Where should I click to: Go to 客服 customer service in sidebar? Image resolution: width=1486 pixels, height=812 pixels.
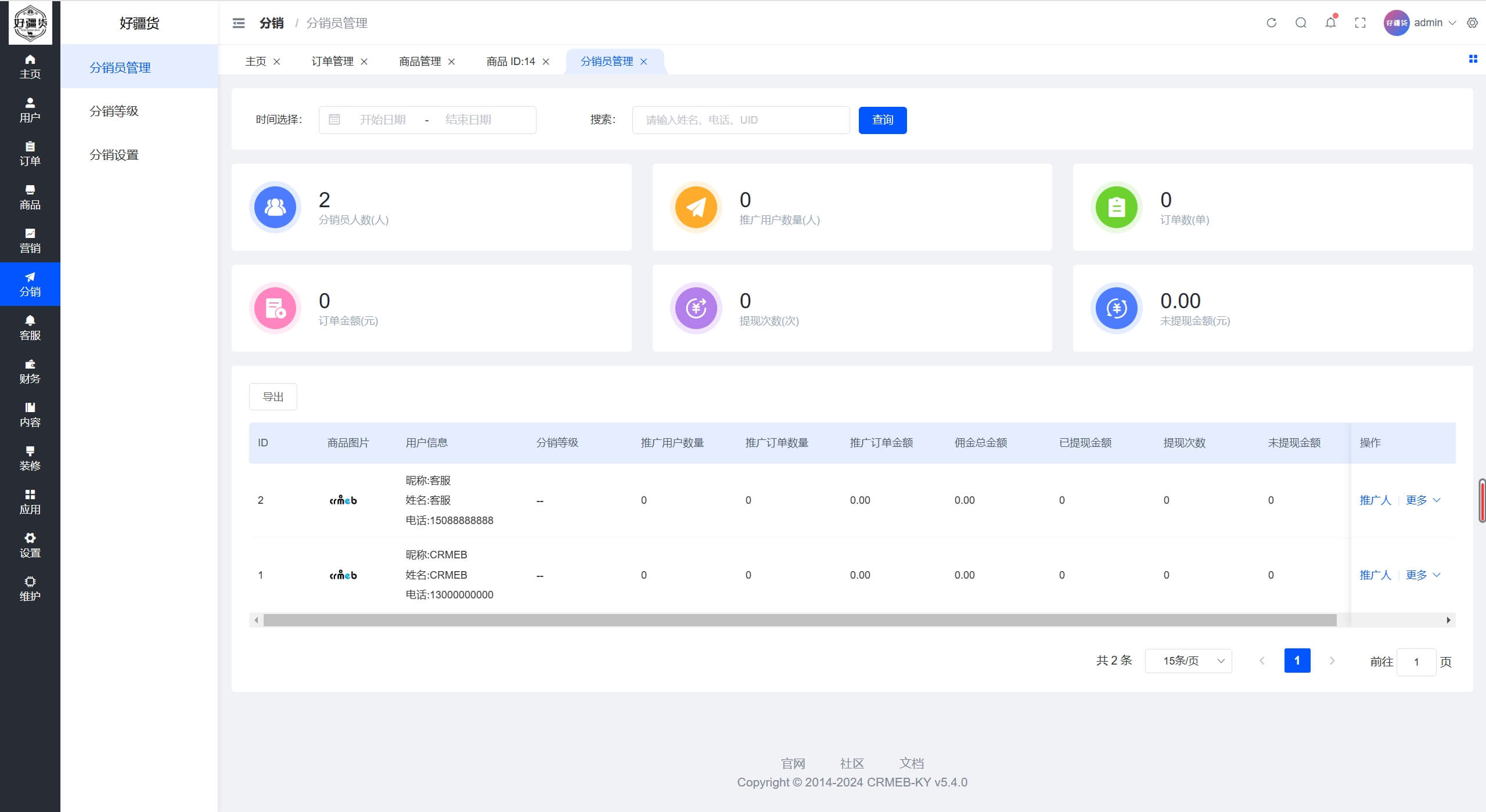click(x=30, y=328)
